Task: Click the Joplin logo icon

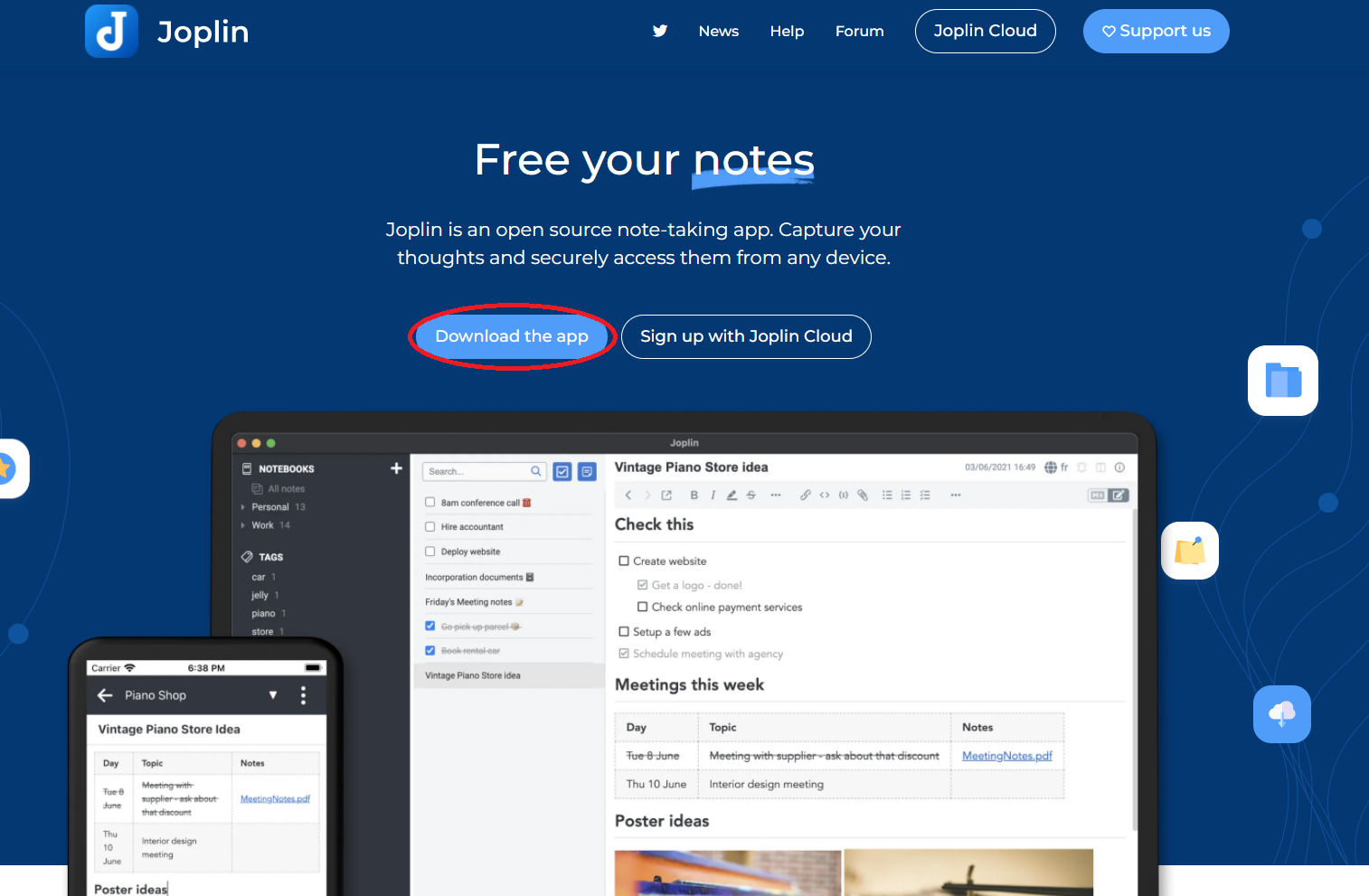Action: click(x=111, y=31)
